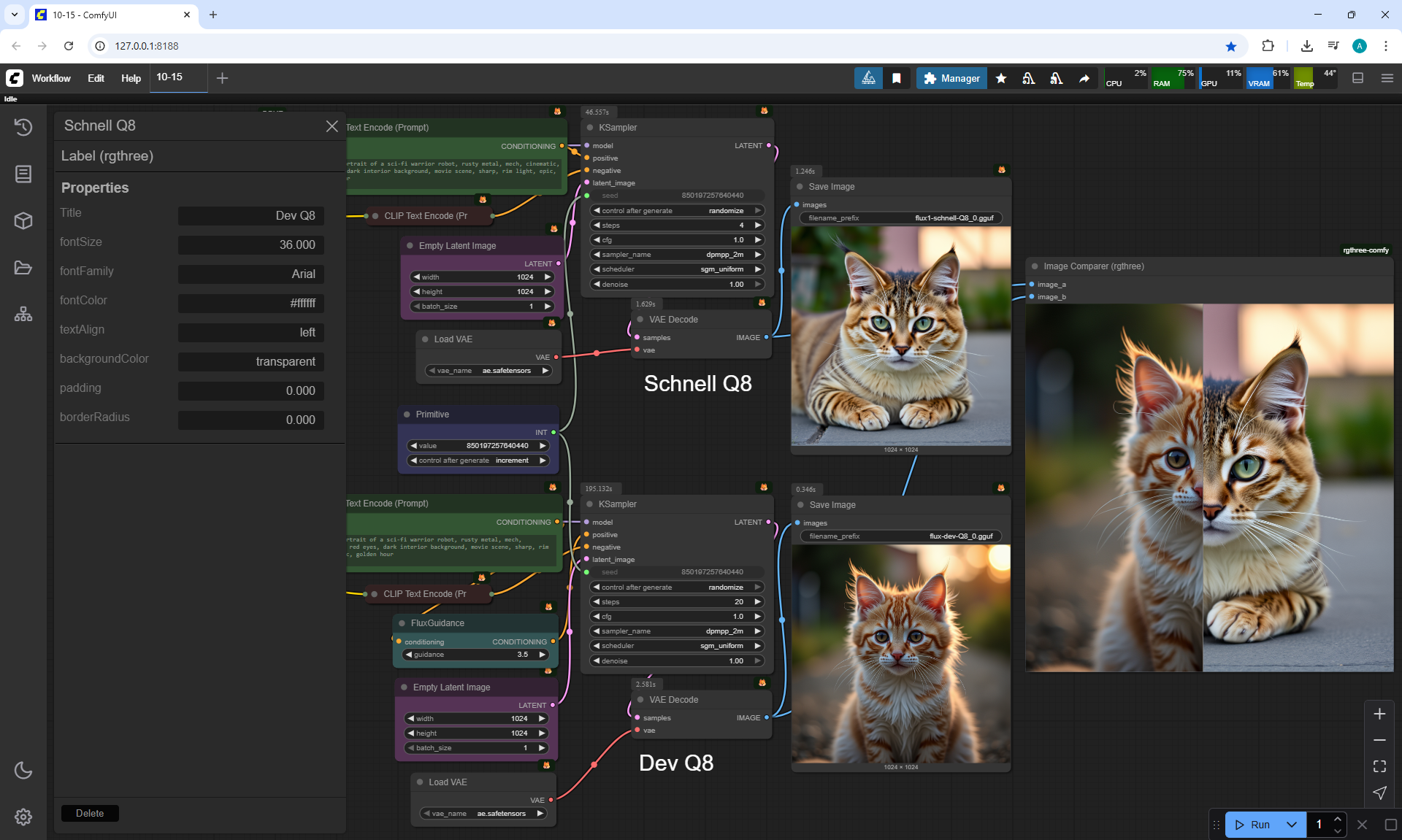Click the fontColor #ffffff value field
The height and width of the screenshot is (840, 1402).
[x=251, y=303]
